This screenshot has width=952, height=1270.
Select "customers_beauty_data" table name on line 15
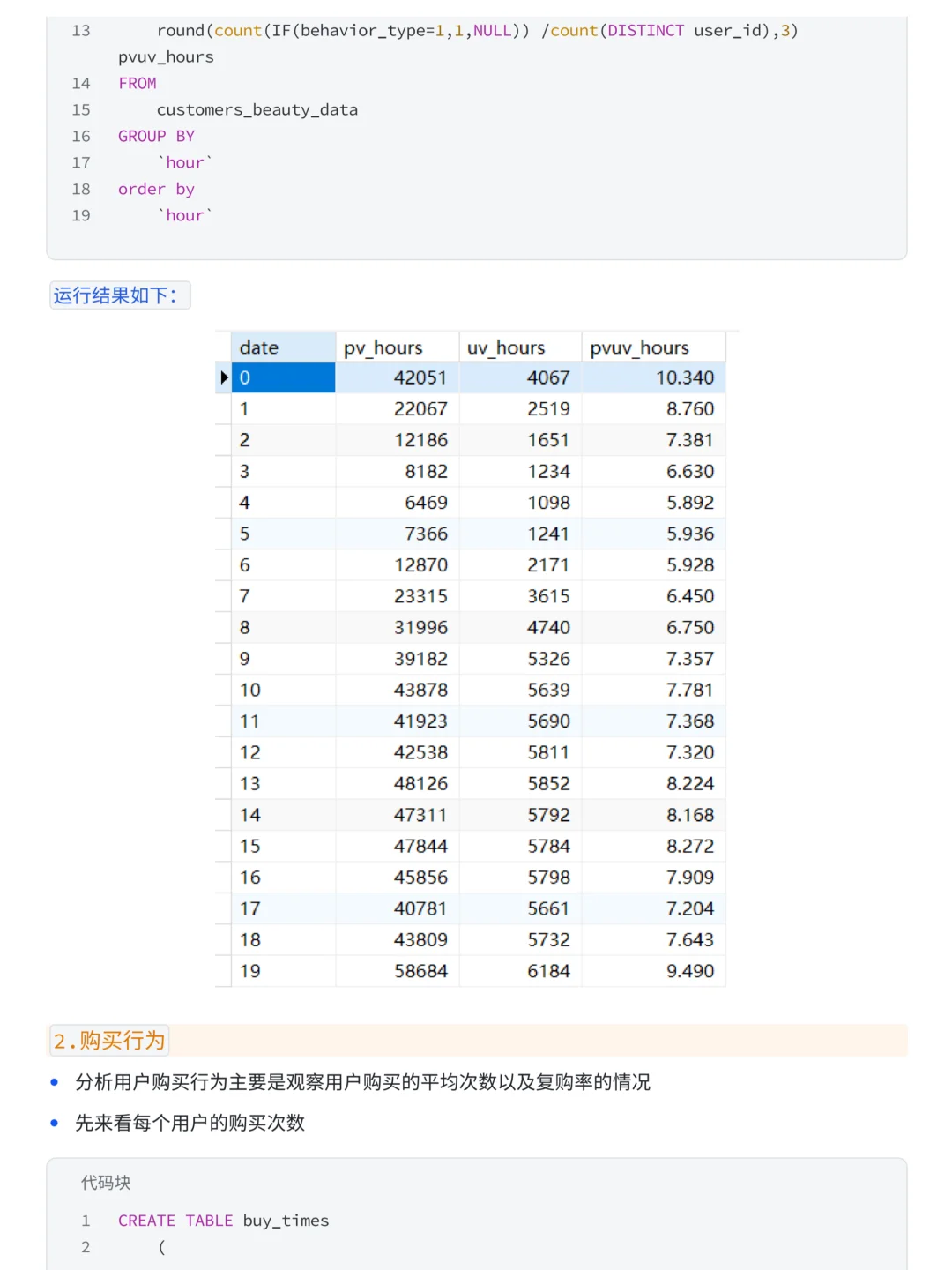click(257, 109)
